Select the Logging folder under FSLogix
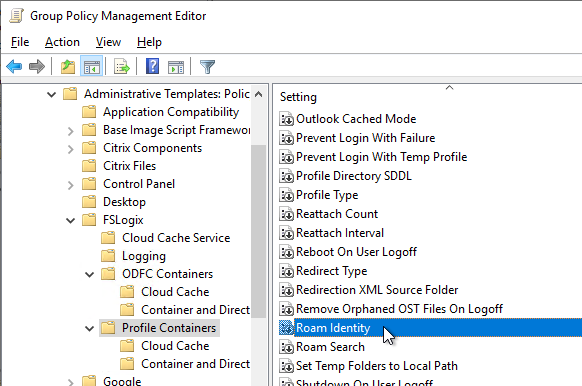 pyautogui.click(x=144, y=256)
